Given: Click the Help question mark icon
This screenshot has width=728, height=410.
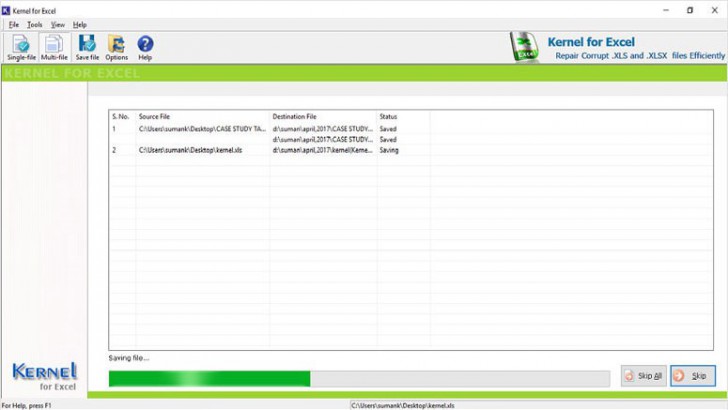Looking at the screenshot, I should 145,47.
